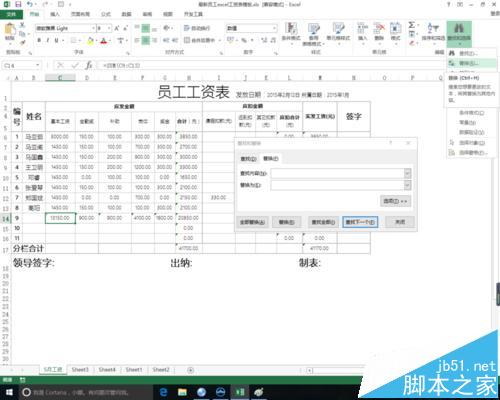The image size is (500, 400).
Task: Click the percent style icon
Action: [244, 40]
